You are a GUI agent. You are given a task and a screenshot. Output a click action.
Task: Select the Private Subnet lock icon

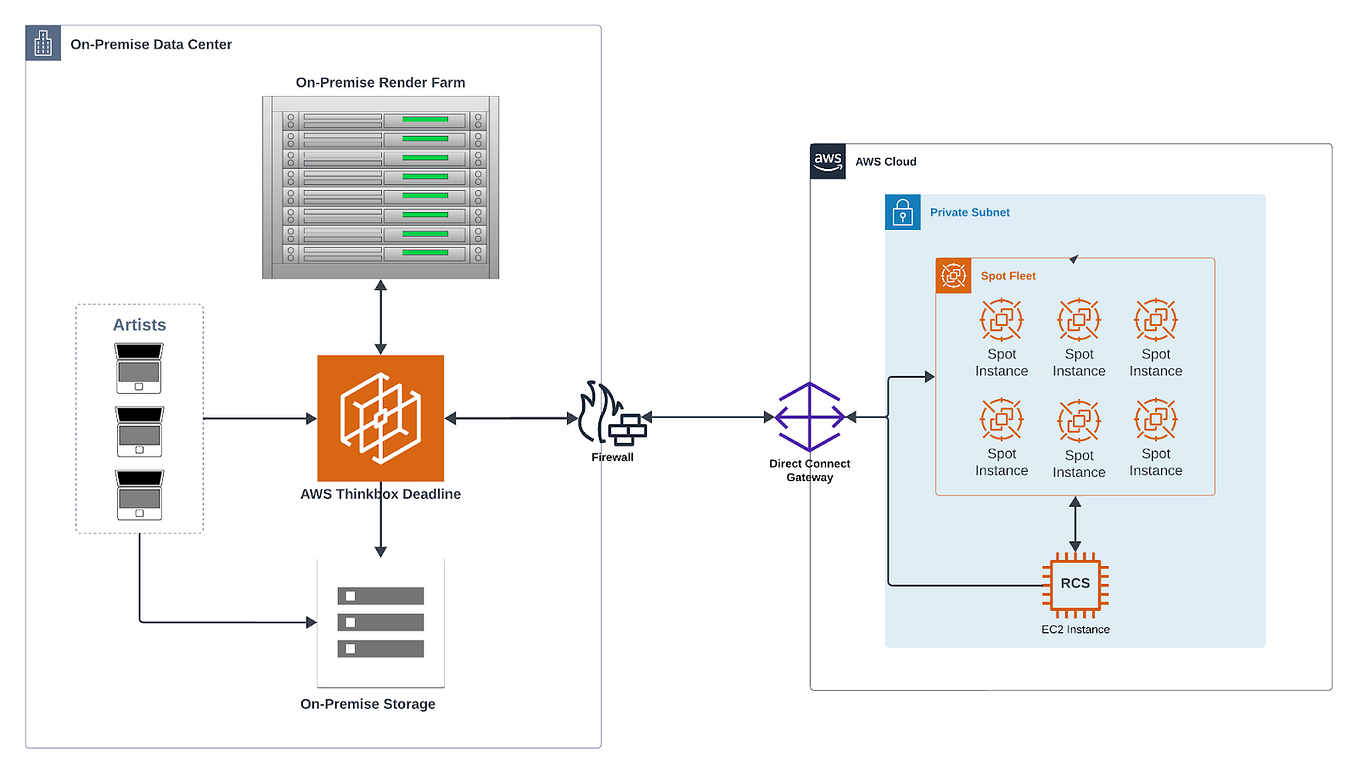[x=901, y=212]
